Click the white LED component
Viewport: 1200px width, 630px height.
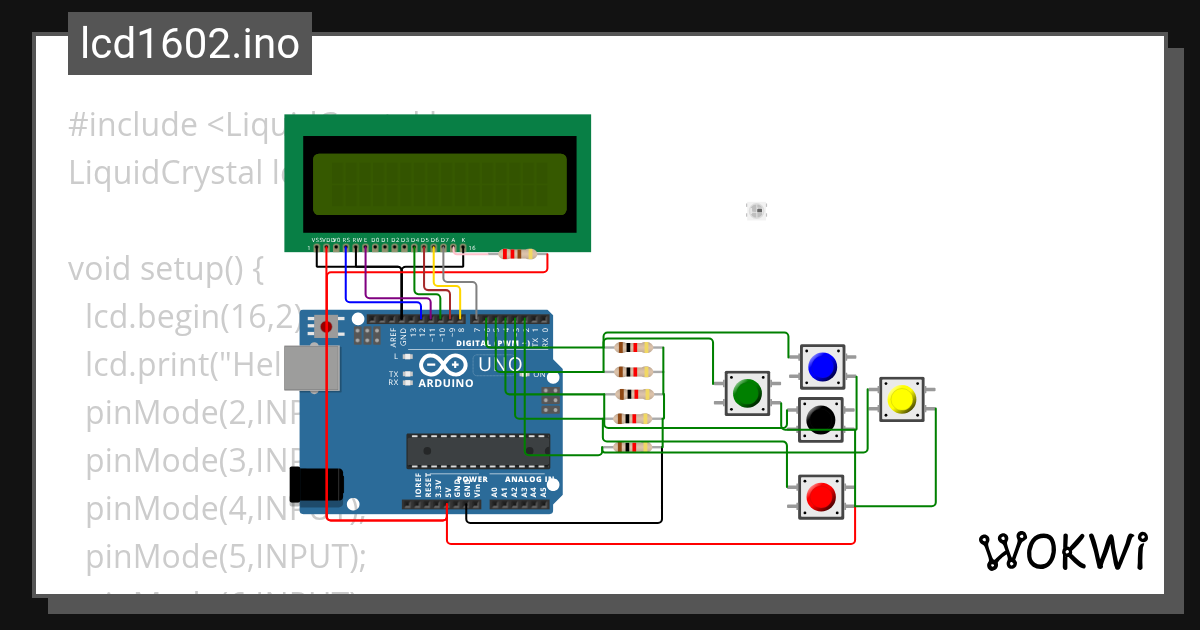point(756,210)
